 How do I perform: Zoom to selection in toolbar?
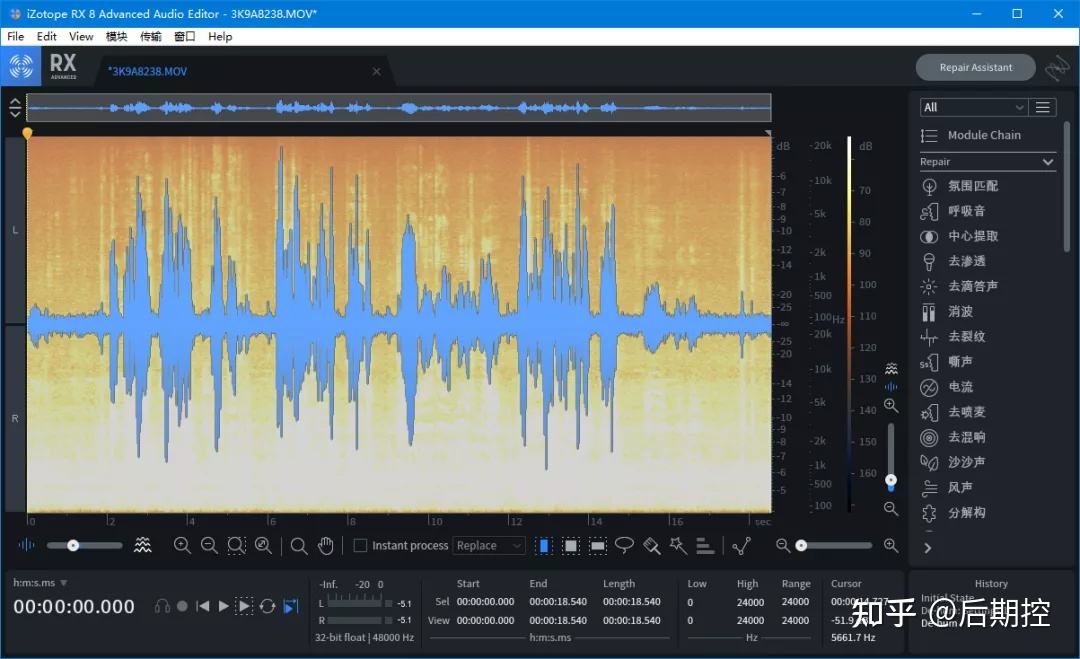click(x=236, y=546)
